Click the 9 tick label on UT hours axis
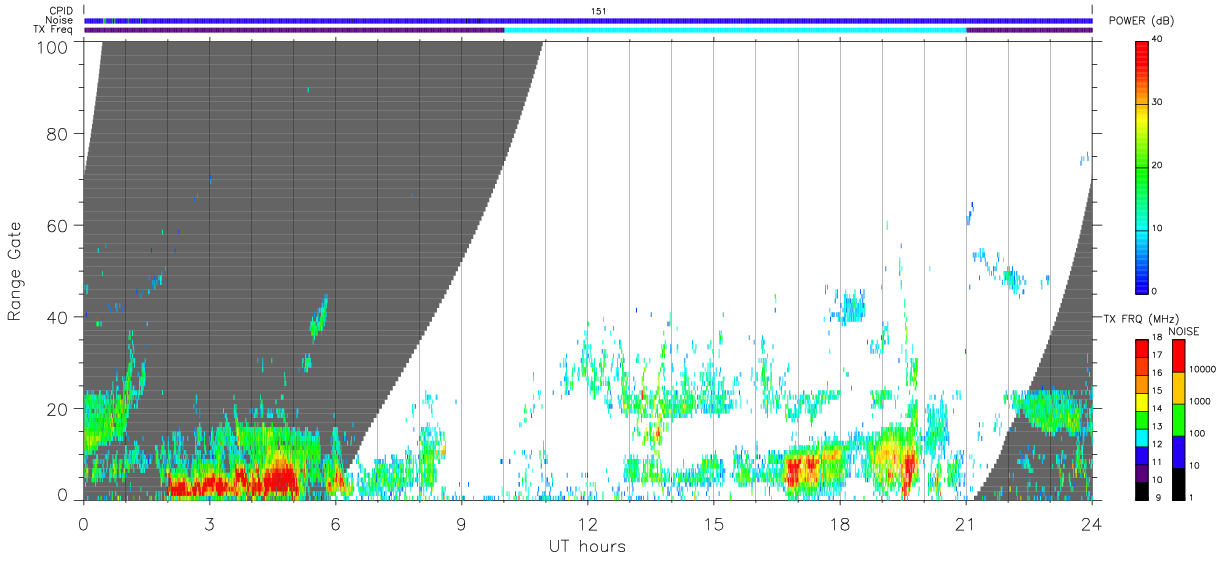 point(461,524)
